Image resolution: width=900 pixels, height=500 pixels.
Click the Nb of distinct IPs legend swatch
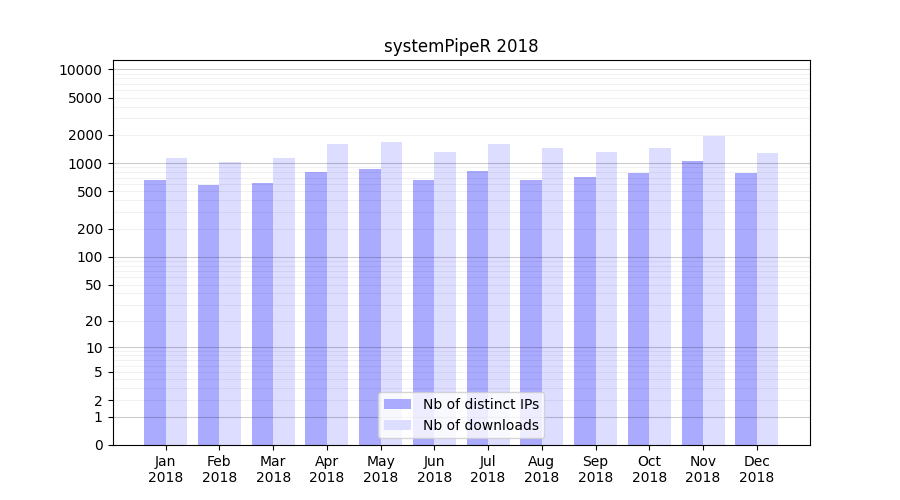point(398,404)
